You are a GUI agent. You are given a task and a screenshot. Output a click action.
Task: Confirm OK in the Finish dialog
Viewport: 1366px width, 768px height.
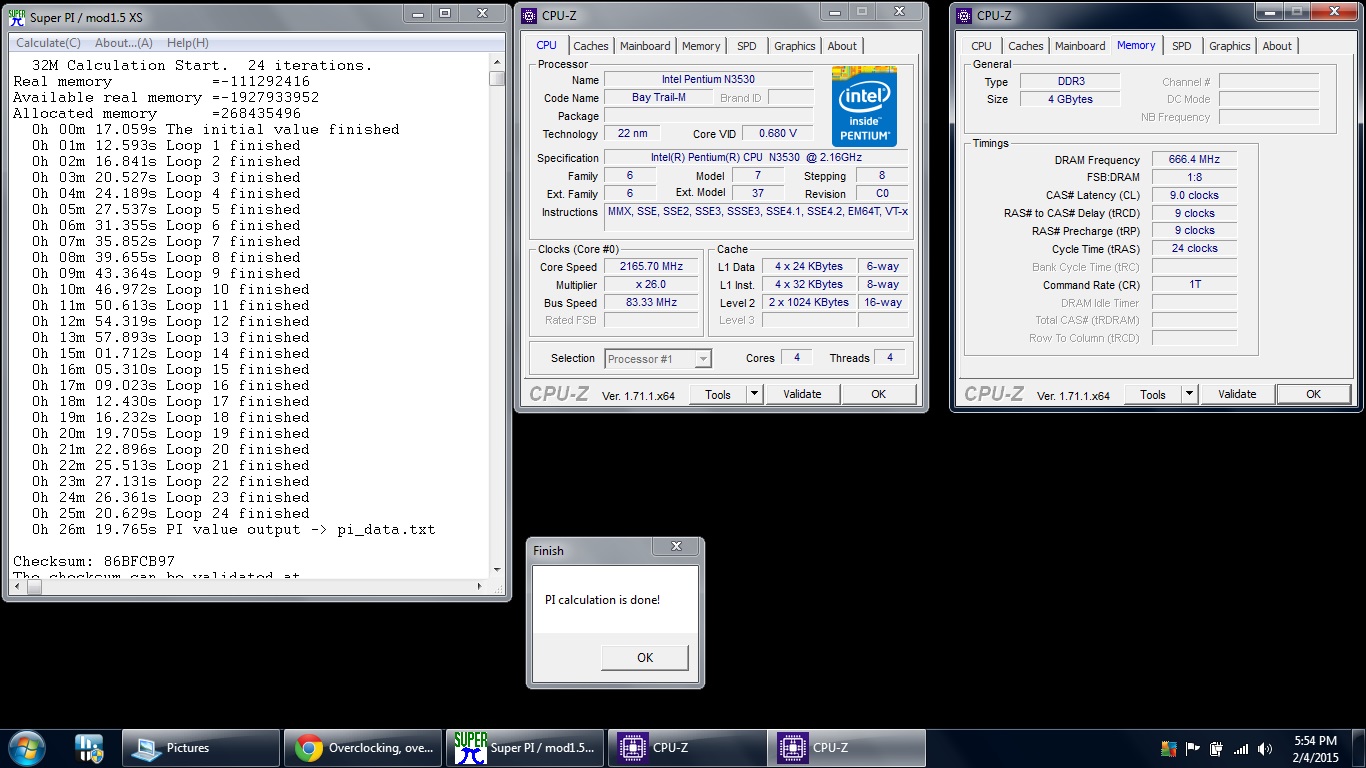[645, 657]
